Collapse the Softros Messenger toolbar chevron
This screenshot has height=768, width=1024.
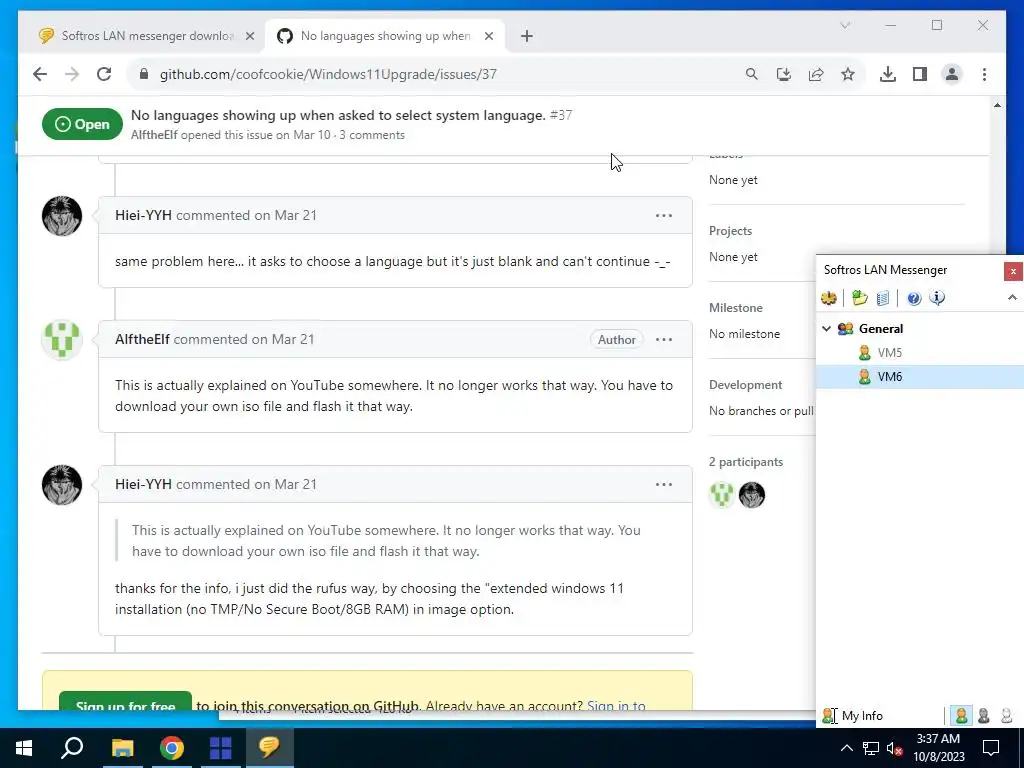pyautogui.click(x=1012, y=298)
